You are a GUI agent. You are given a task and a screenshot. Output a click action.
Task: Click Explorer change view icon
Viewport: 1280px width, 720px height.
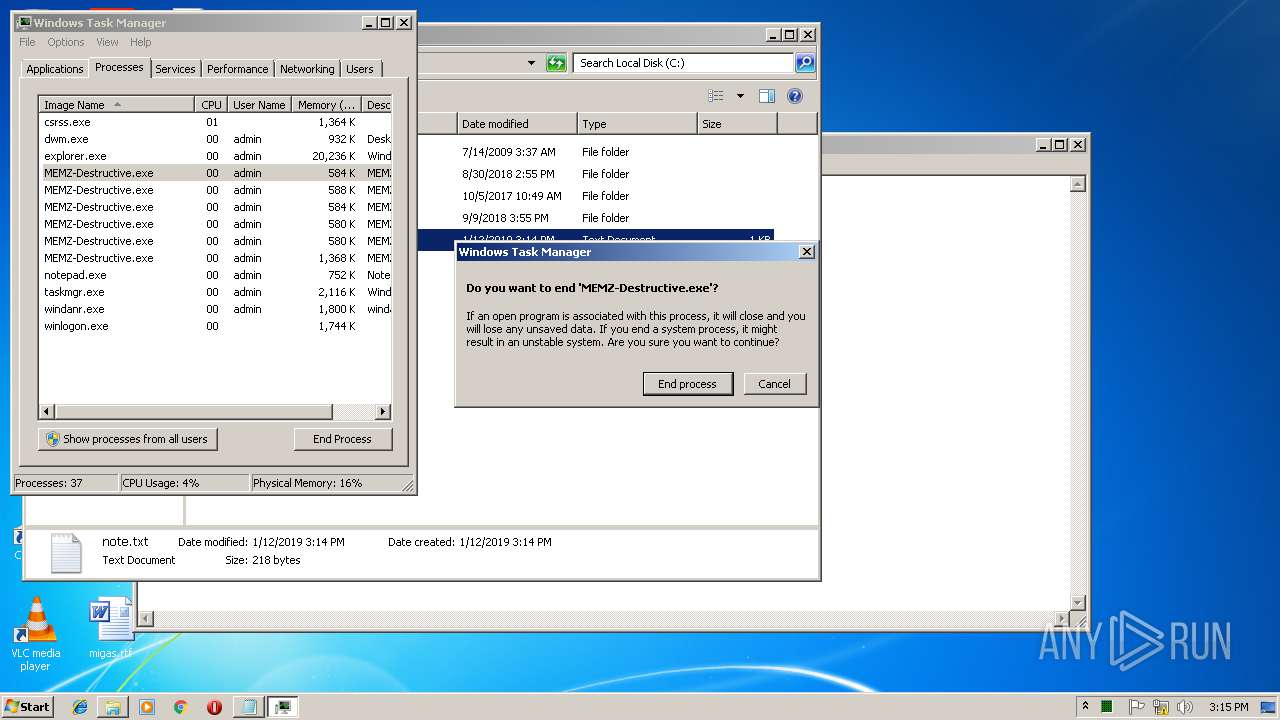716,96
